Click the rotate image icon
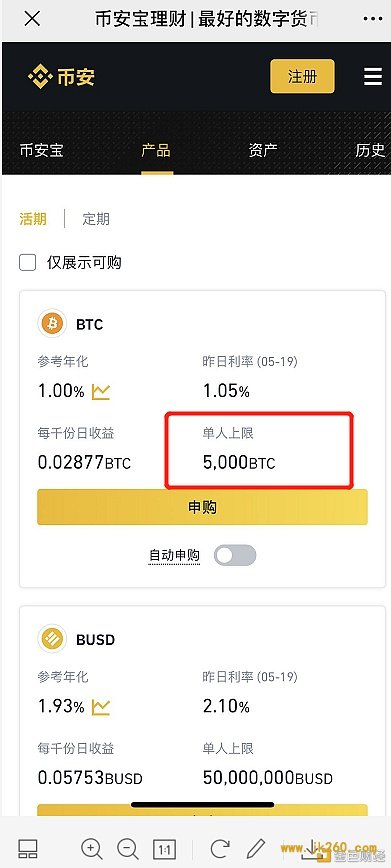This screenshot has width=391, height=868. coord(220,849)
